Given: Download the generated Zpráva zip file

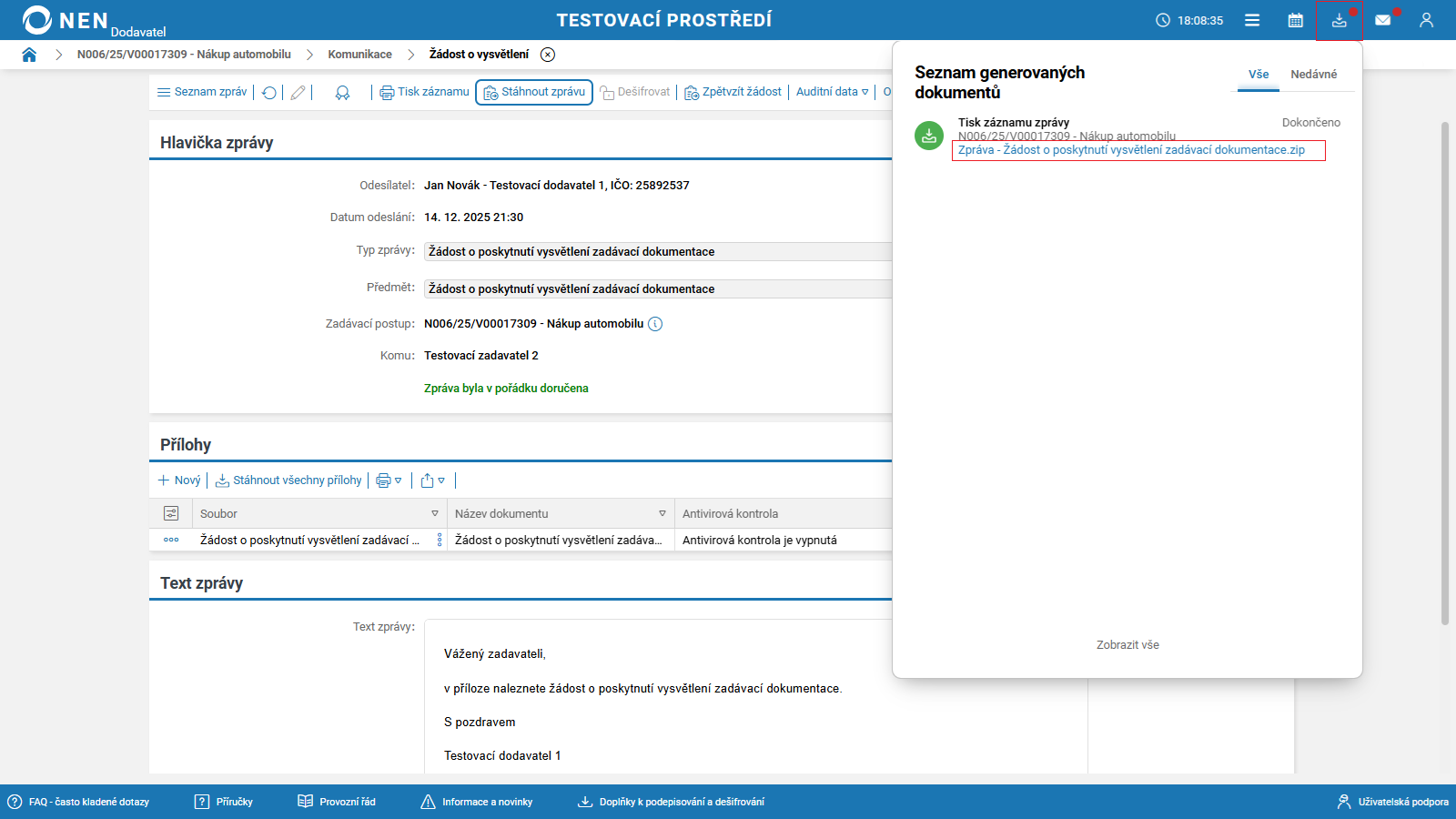Looking at the screenshot, I should (1131, 150).
